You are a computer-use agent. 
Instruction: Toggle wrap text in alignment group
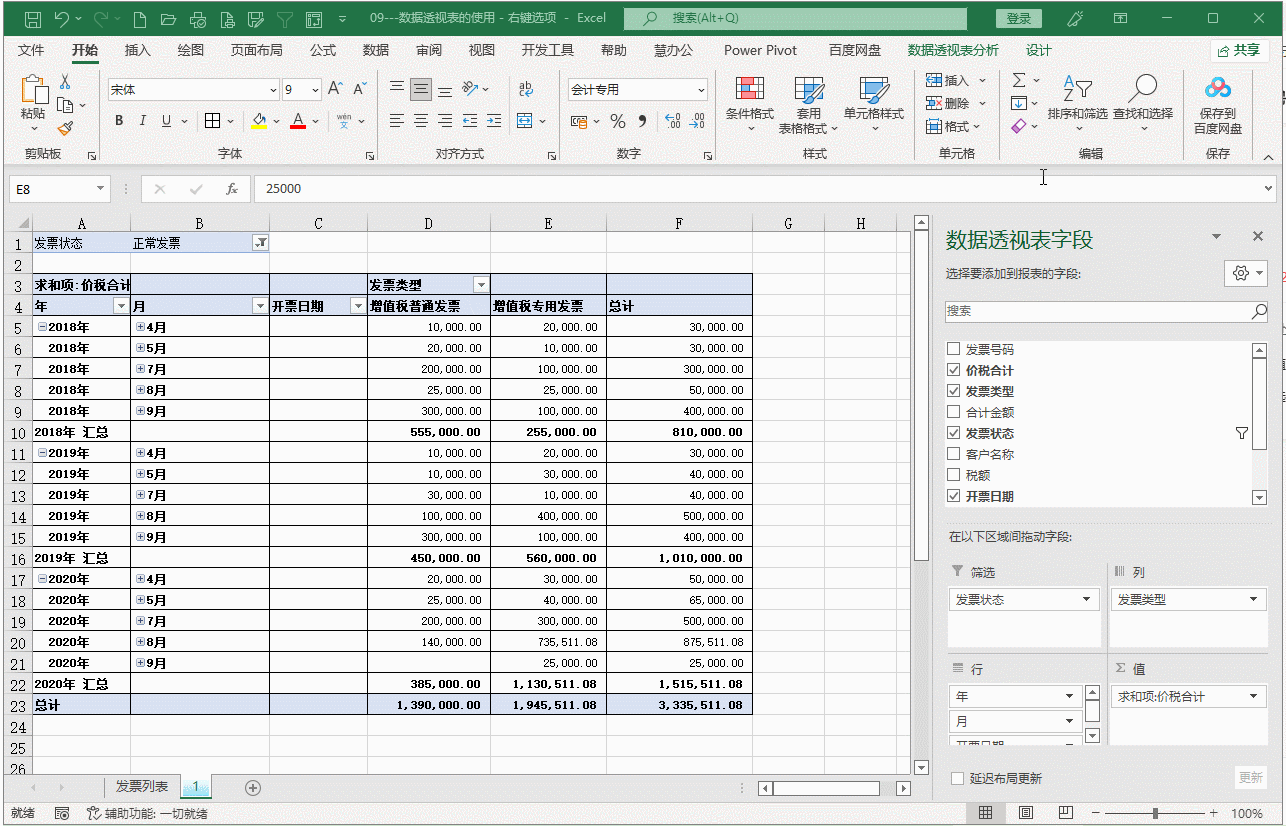pos(526,89)
